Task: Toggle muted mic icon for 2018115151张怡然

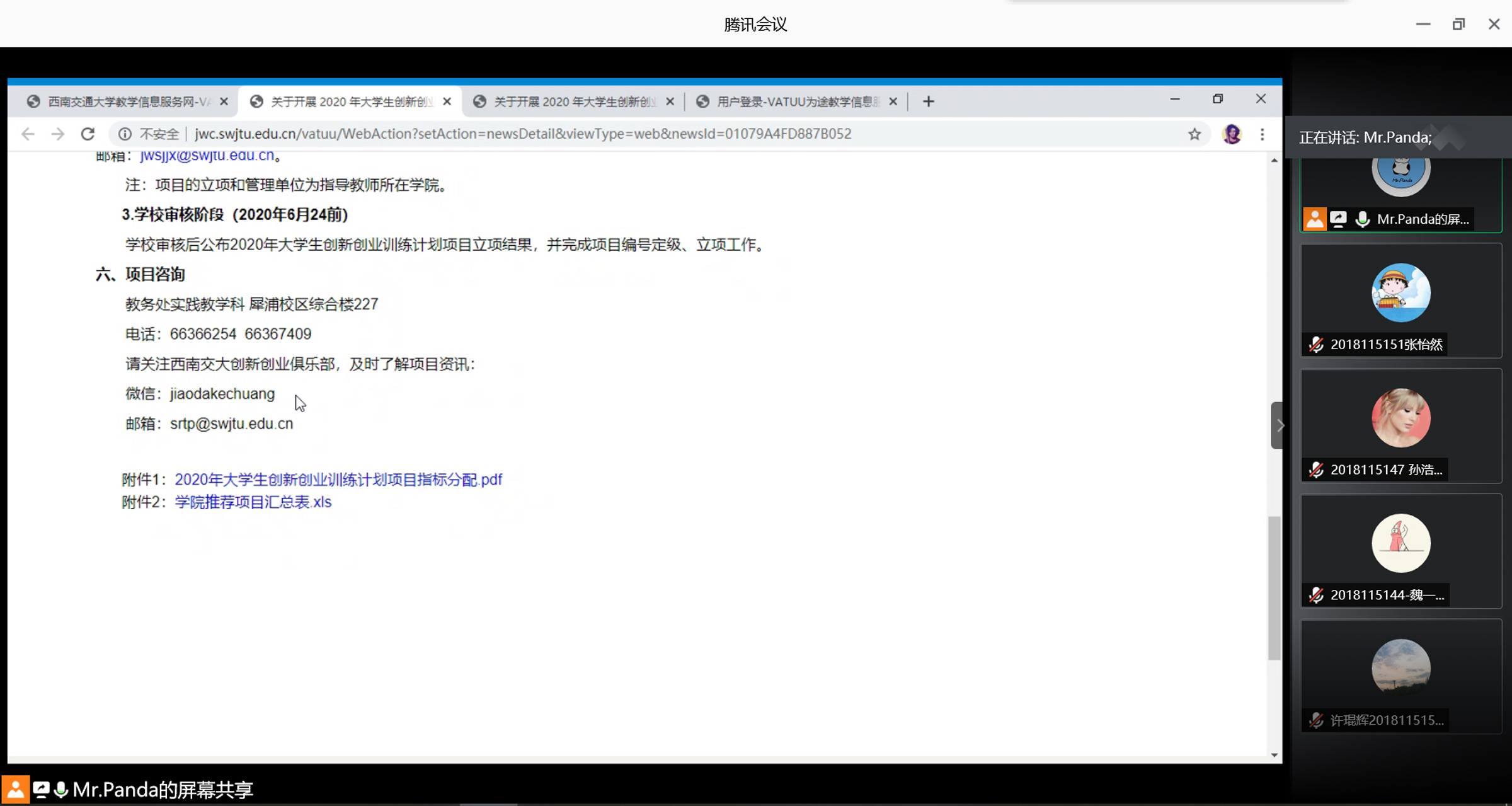Action: coord(1316,345)
